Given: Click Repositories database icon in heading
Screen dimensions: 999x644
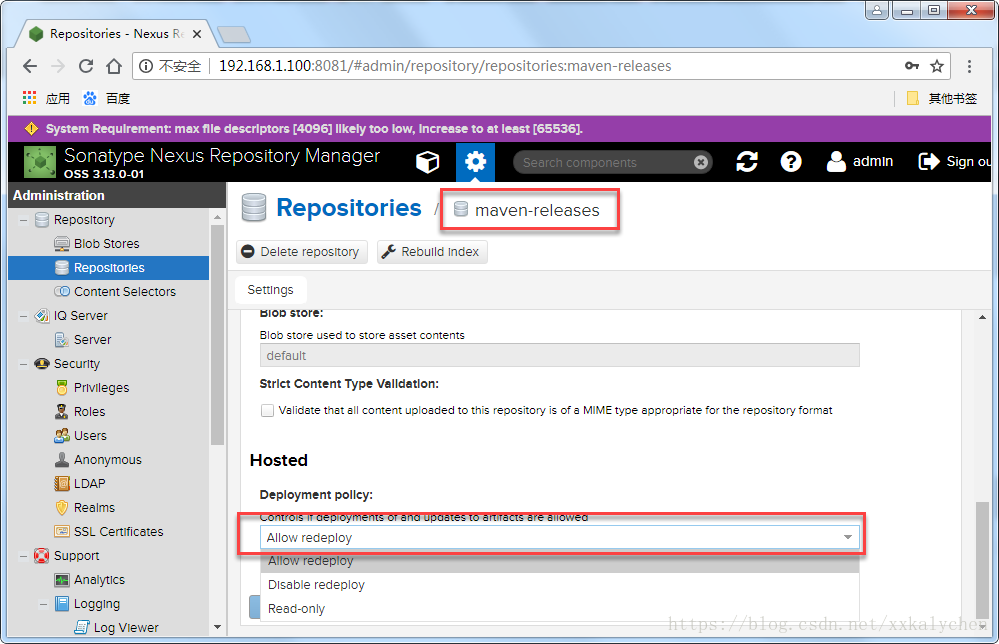Looking at the screenshot, I should click(x=254, y=208).
